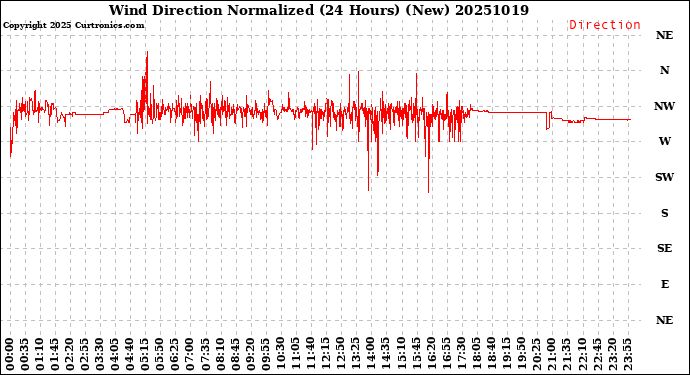This screenshot has width=690, height=375.
Task: Click the '03:30' time axis label
Action: coord(100,355)
